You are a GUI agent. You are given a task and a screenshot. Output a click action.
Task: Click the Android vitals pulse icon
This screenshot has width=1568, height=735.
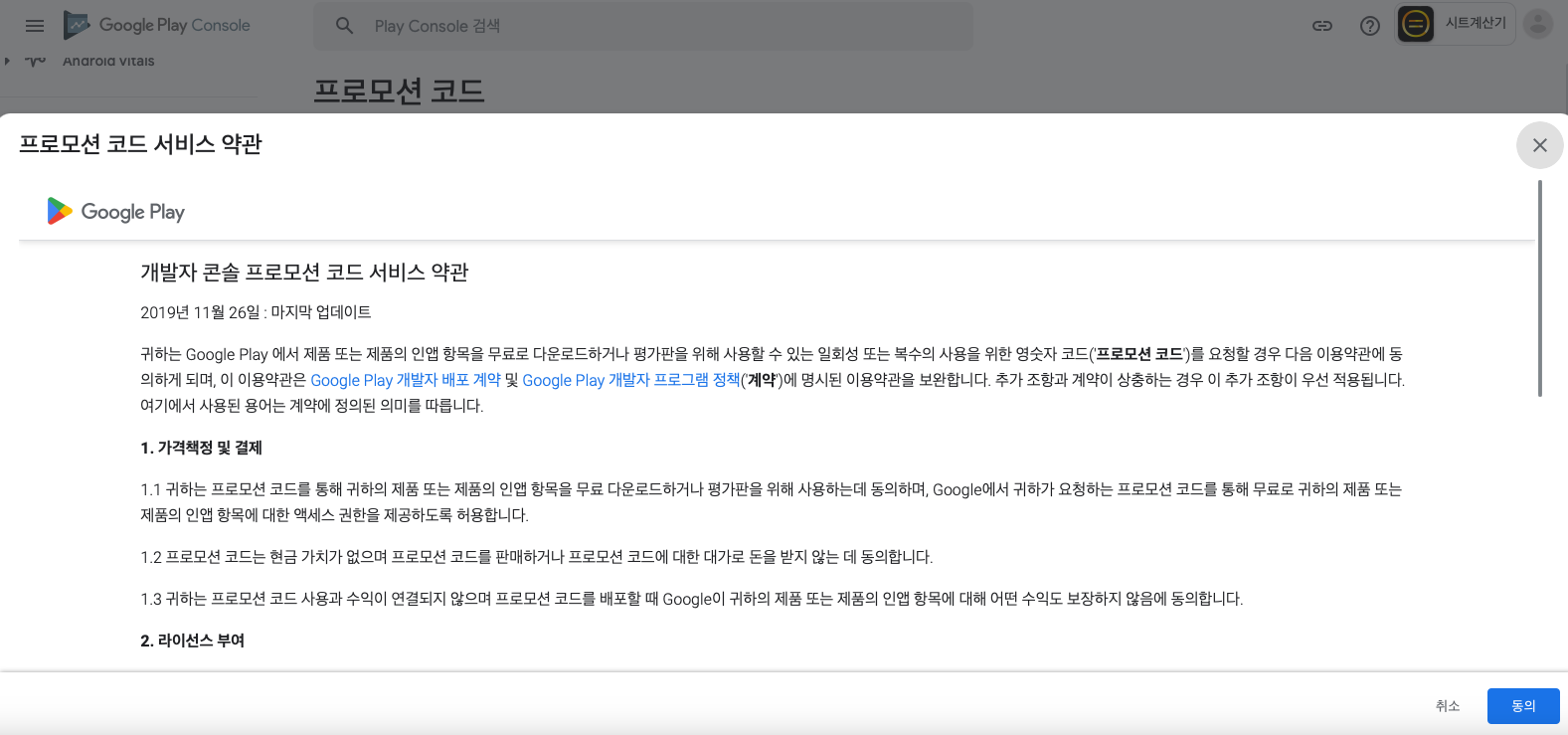[36, 61]
